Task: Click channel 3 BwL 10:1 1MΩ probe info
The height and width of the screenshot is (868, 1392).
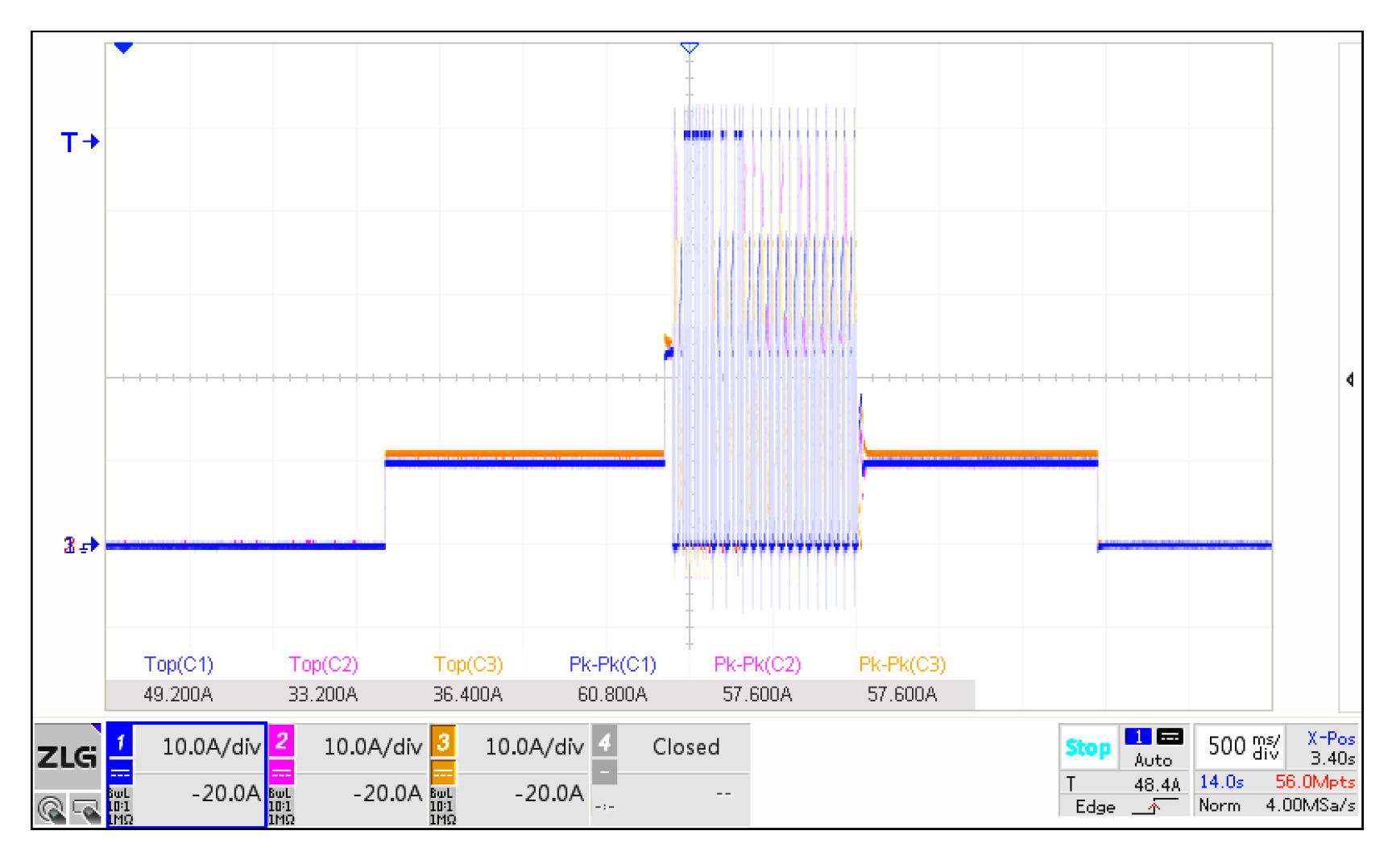Action: (443, 806)
